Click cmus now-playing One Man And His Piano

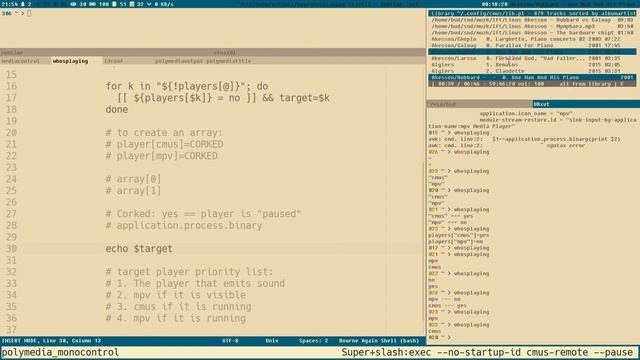pyautogui.click(x=532, y=78)
